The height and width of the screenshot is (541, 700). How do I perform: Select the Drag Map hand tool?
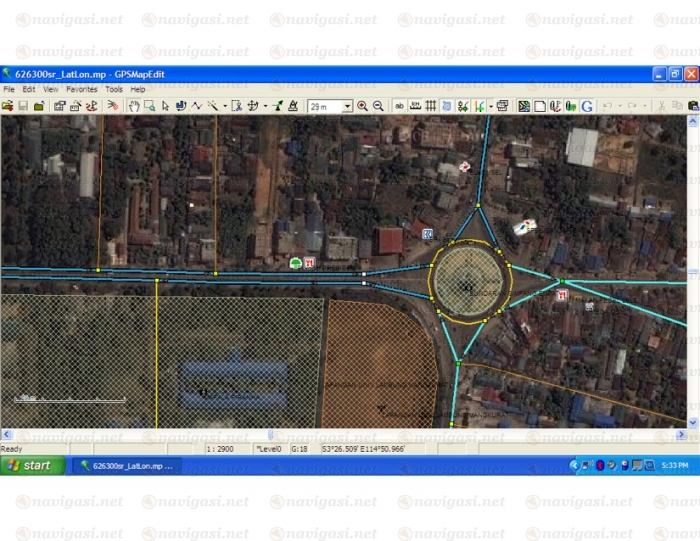(132, 106)
